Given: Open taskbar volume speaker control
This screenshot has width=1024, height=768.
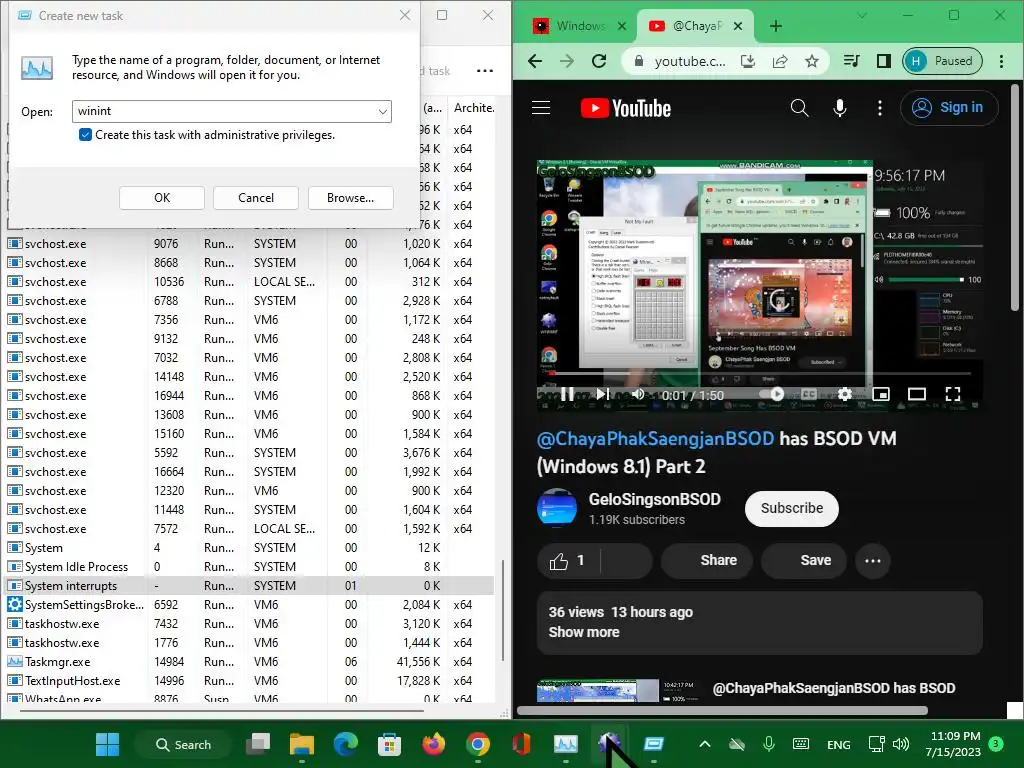Looking at the screenshot, I should pyautogui.click(x=901, y=744).
